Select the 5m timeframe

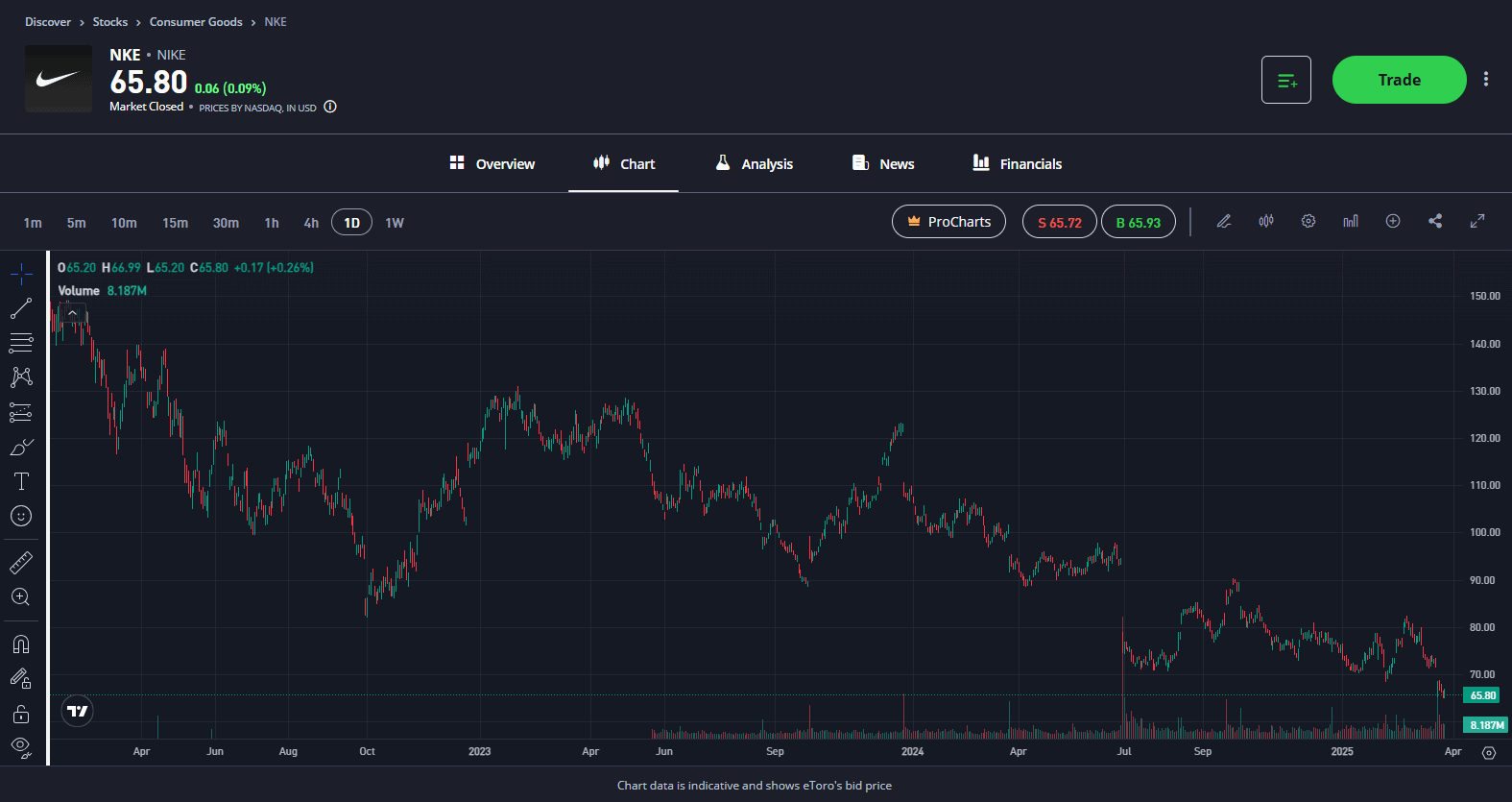[x=77, y=223]
